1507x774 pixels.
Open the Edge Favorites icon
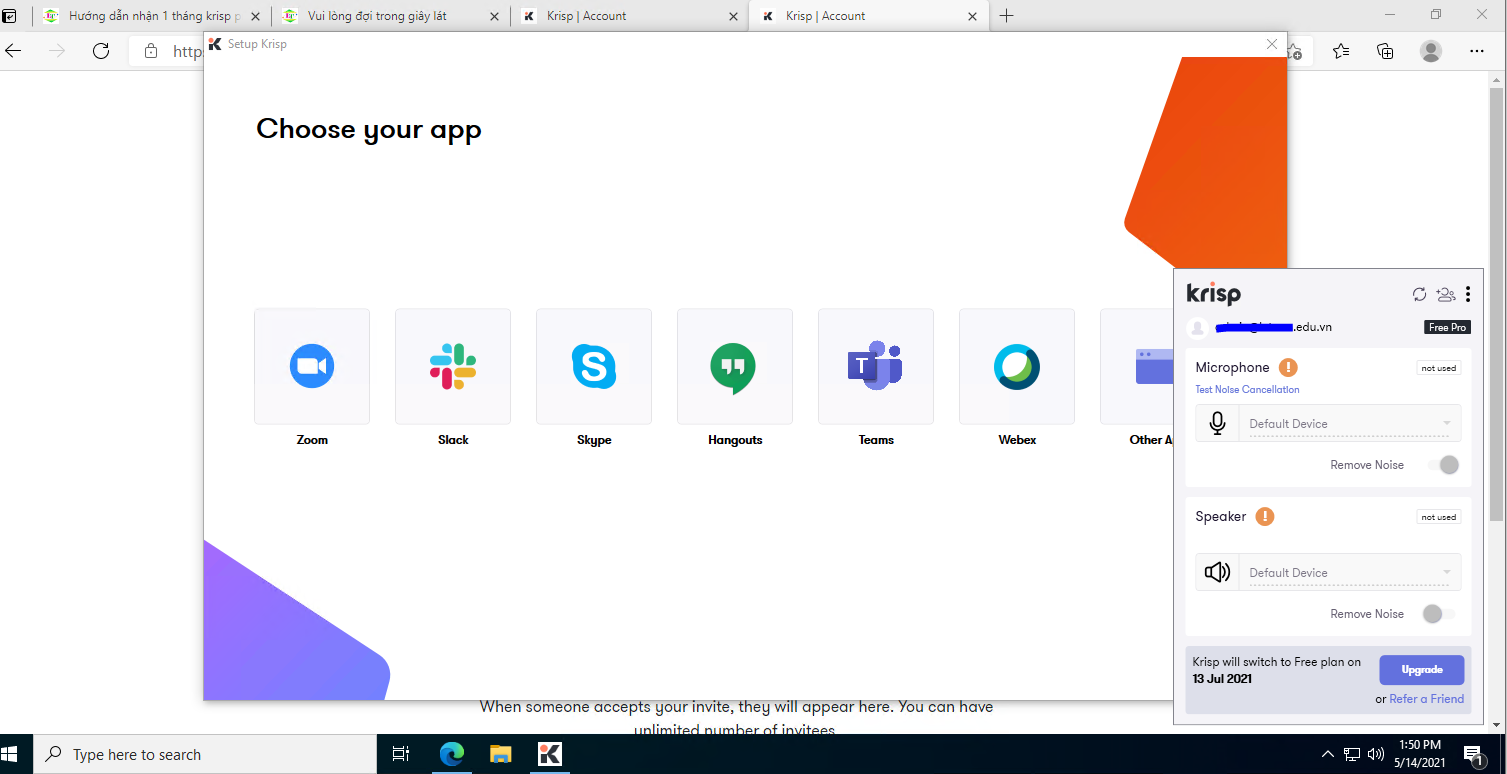point(1341,51)
